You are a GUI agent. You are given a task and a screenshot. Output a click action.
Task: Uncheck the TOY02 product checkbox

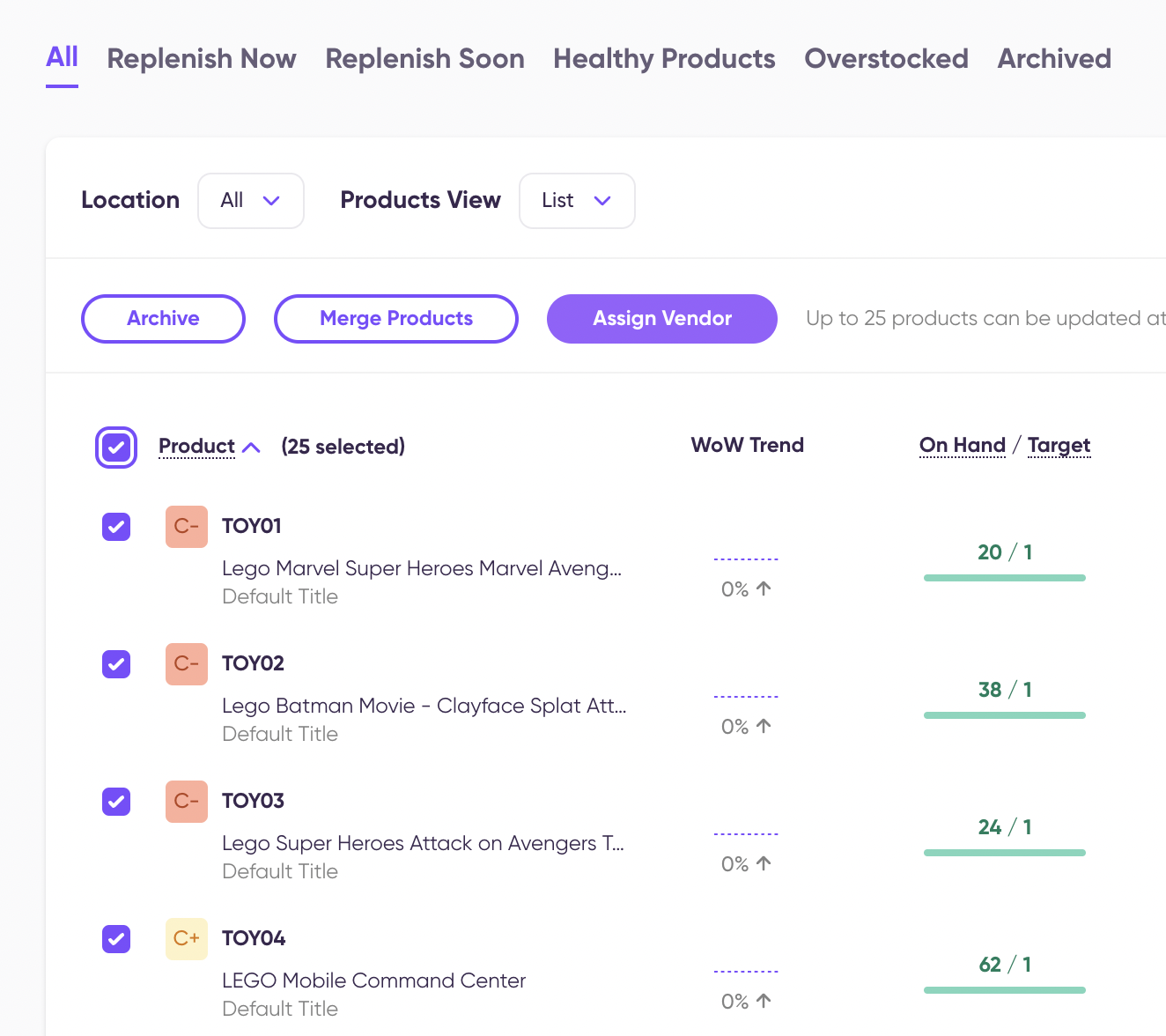(x=116, y=664)
